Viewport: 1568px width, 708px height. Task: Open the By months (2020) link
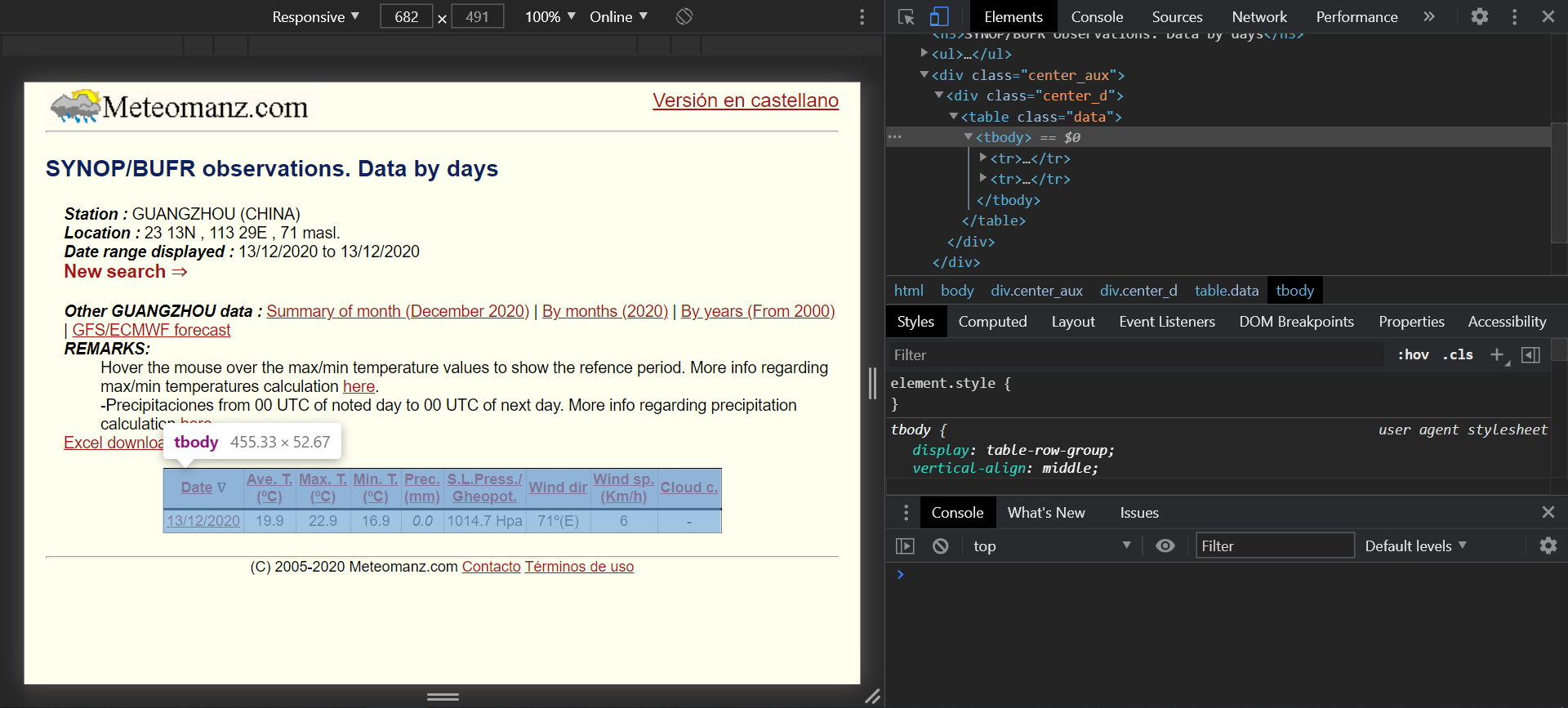pos(605,311)
